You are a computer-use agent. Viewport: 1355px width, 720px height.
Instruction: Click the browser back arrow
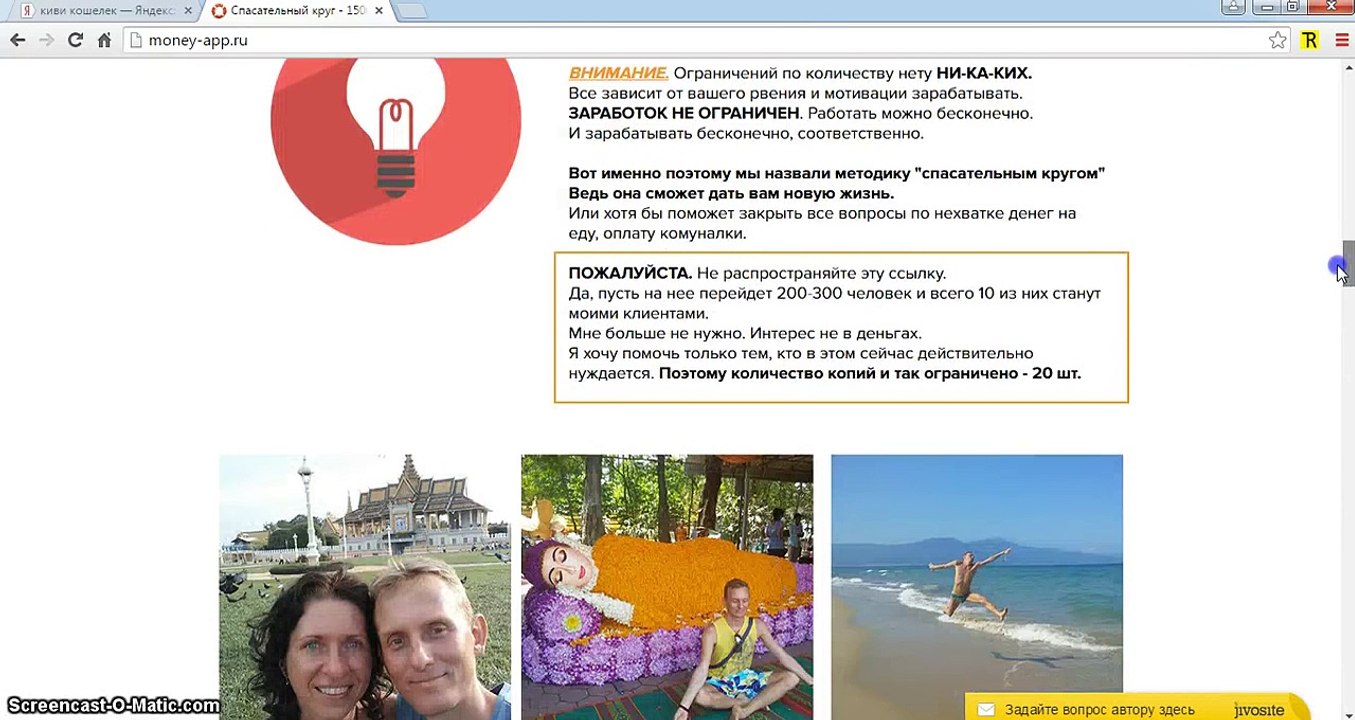tap(17, 40)
